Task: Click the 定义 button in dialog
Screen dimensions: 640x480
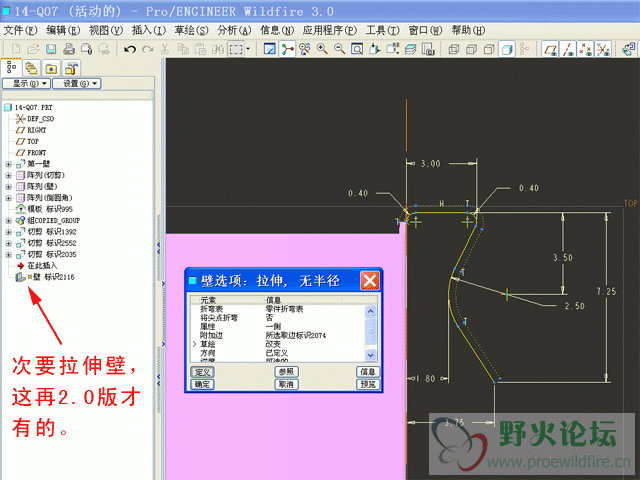Action: tap(202, 372)
